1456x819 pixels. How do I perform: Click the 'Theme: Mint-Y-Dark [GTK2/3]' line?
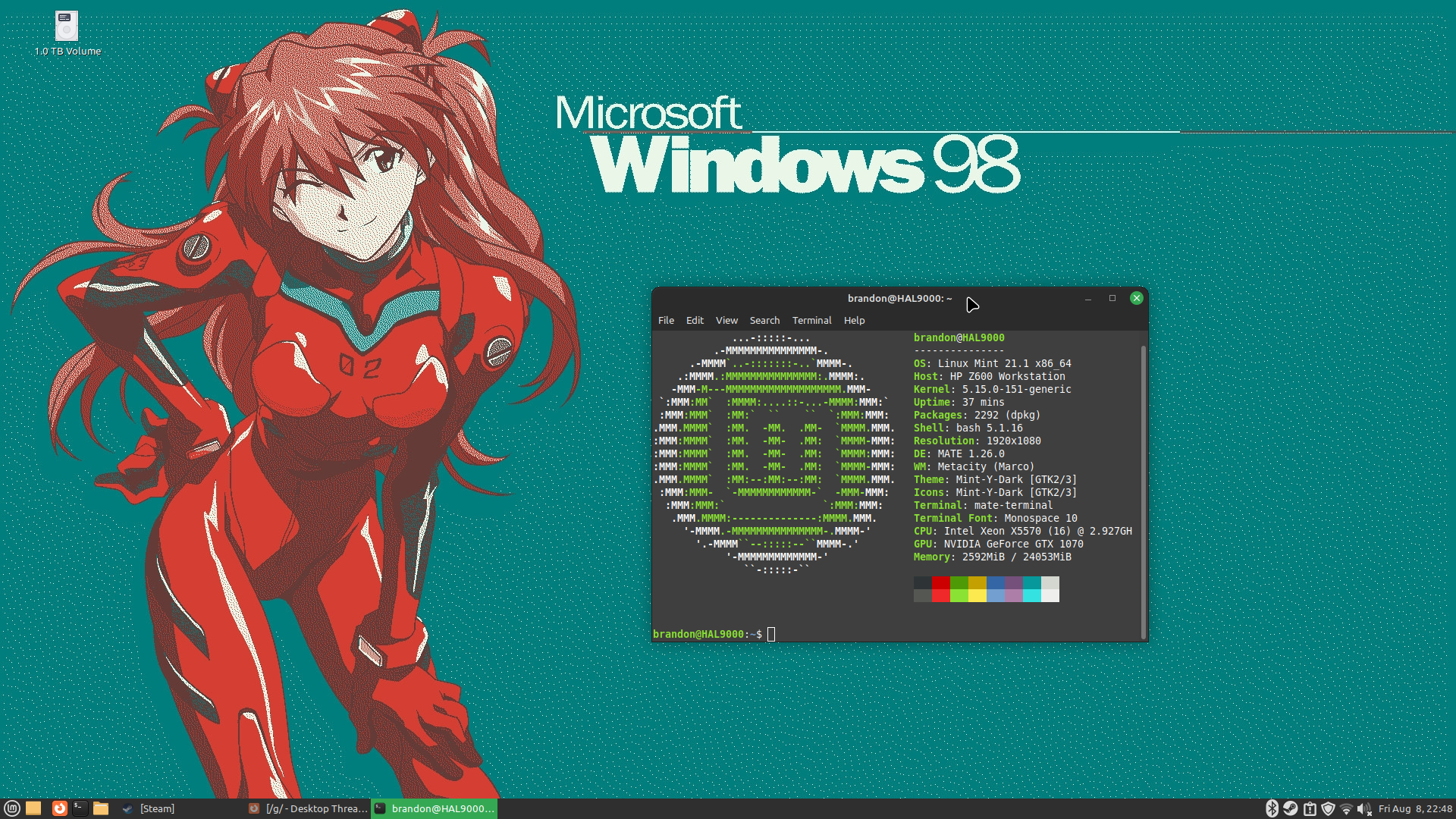click(x=995, y=480)
